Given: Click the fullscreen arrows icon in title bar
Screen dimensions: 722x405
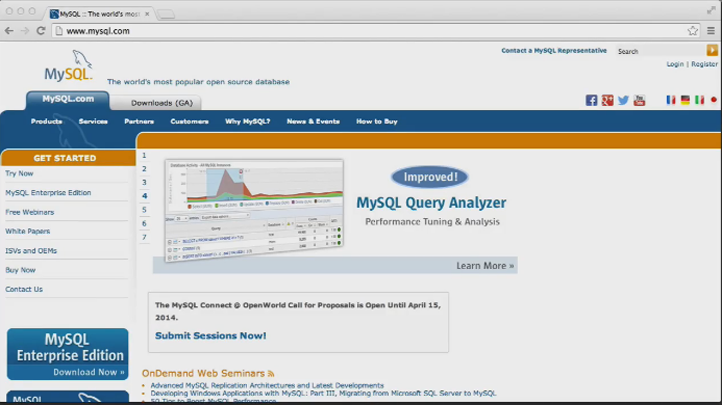Looking at the screenshot, I should (x=711, y=10).
